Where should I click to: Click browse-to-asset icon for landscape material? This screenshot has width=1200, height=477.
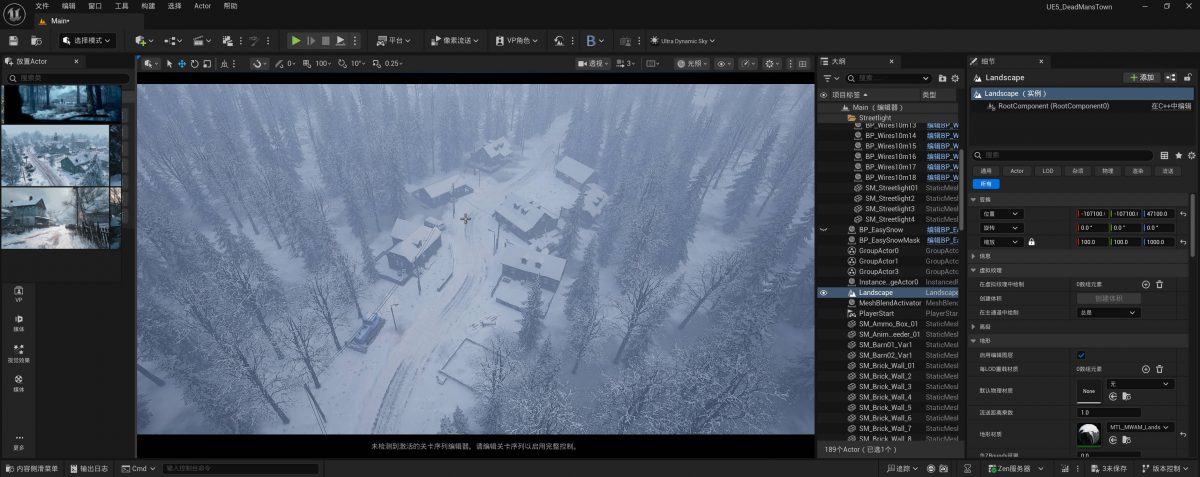pyautogui.click(x=1127, y=439)
